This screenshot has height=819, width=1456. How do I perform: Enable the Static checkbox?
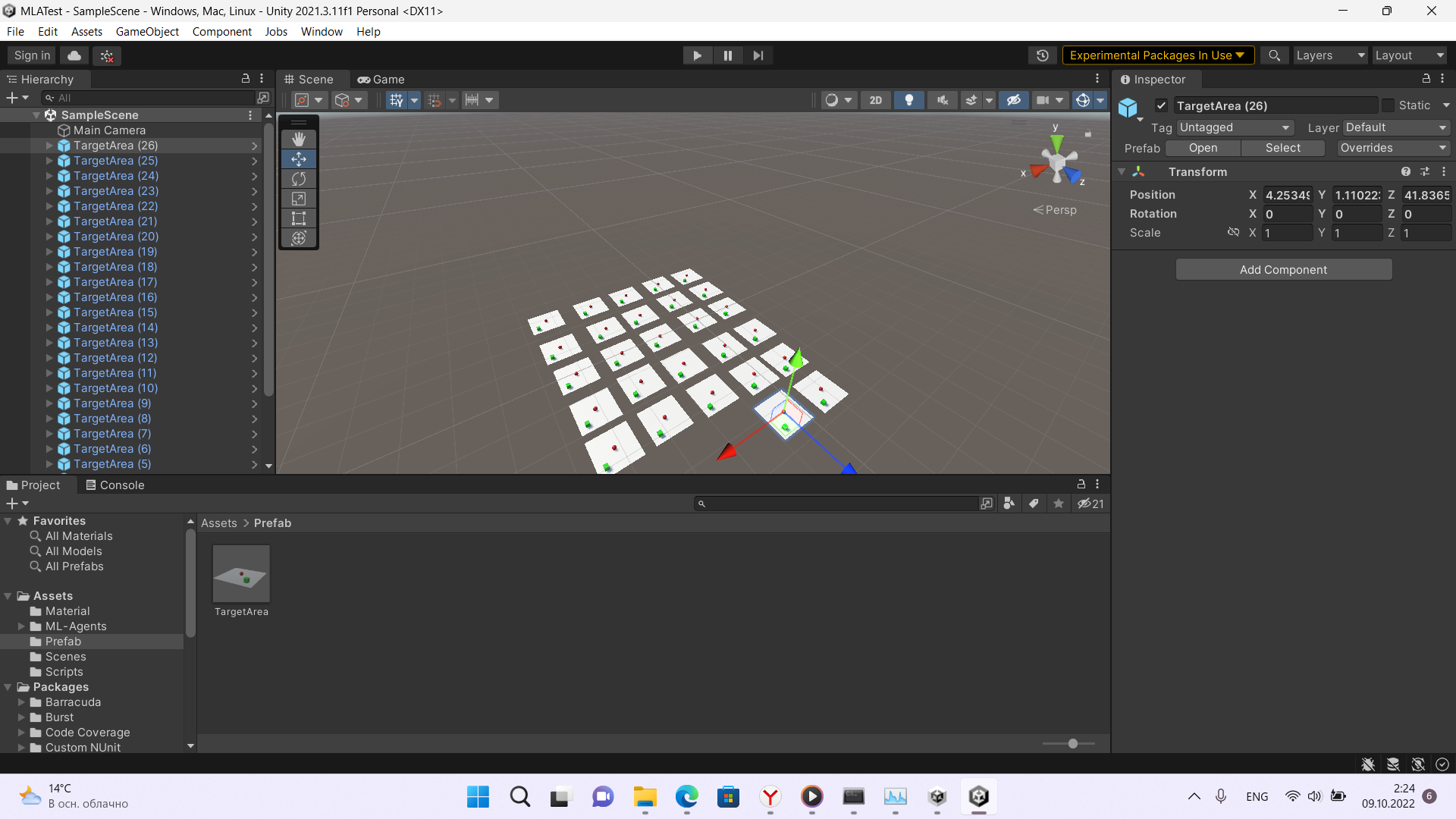(1388, 105)
